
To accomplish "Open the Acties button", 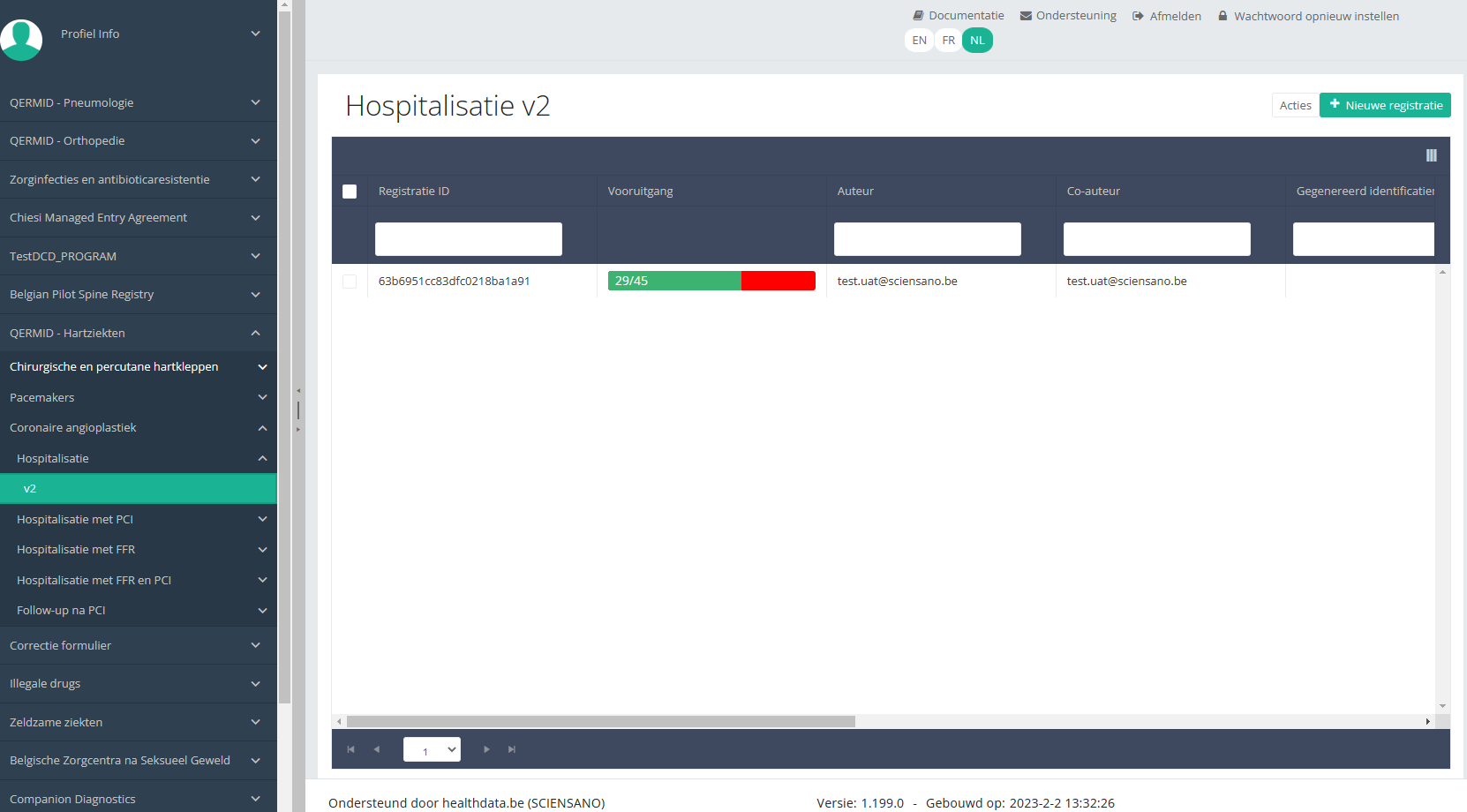I will tap(1295, 105).
